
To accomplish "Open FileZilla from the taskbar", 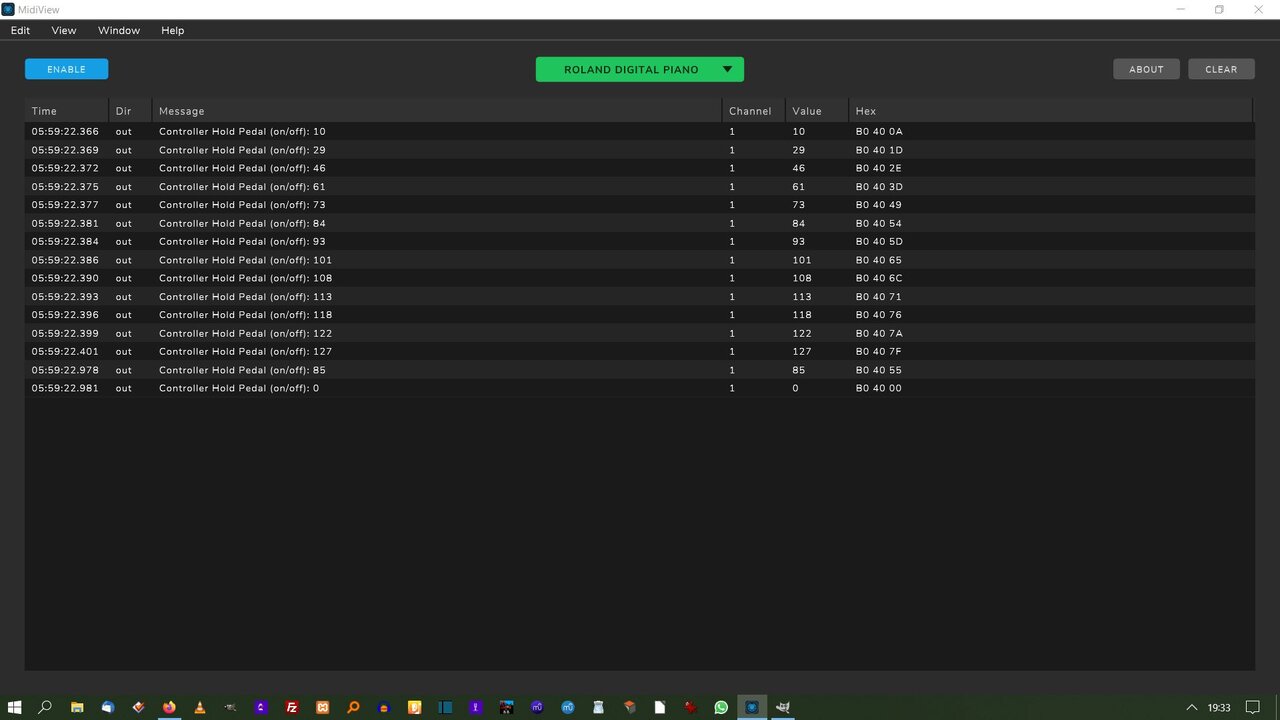I will pyautogui.click(x=292, y=707).
